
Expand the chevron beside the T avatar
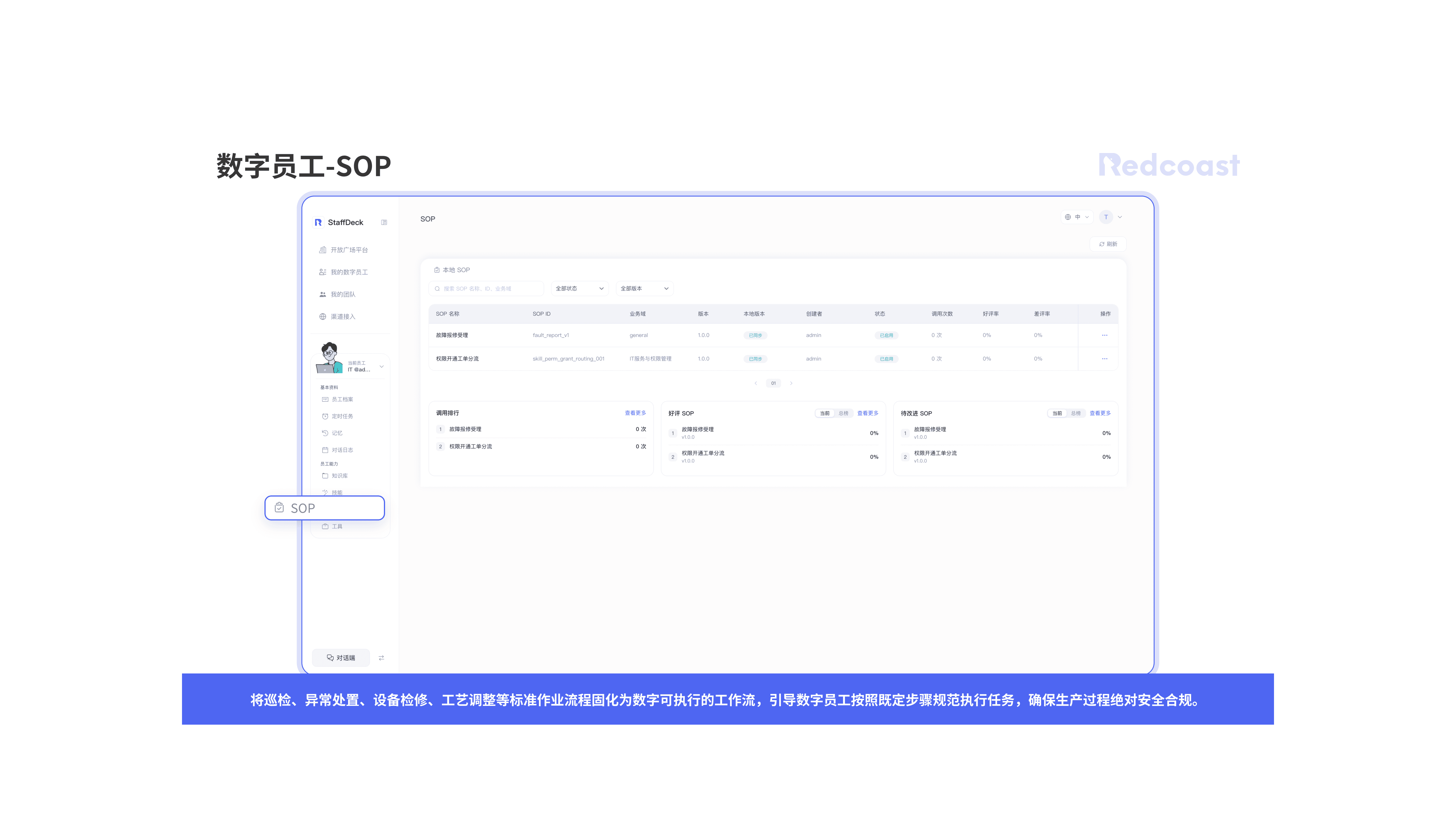click(x=1120, y=217)
